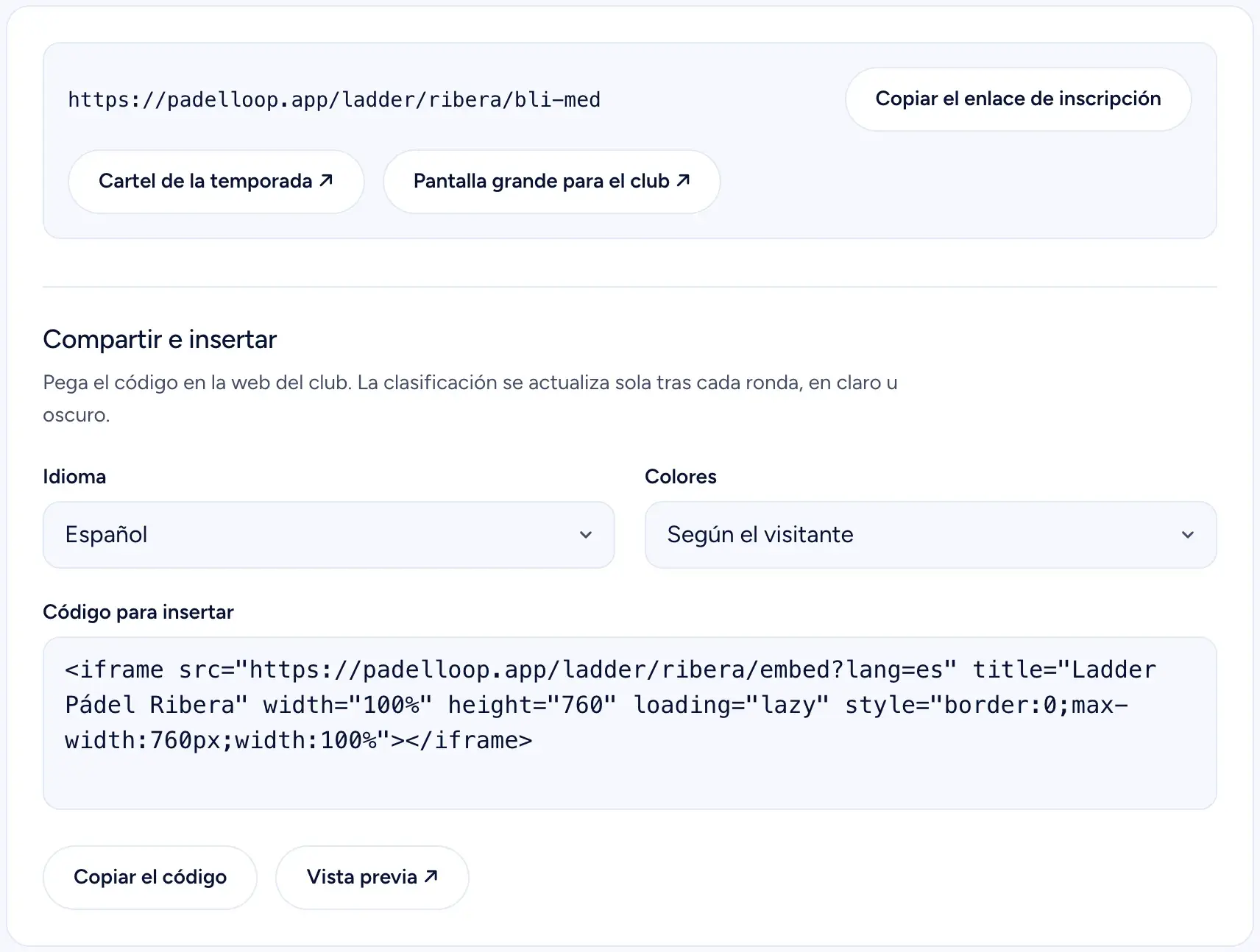Click Copiar el código button
The height and width of the screenshot is (952, 1260).
pyautogui.click(x=150, y=878)
